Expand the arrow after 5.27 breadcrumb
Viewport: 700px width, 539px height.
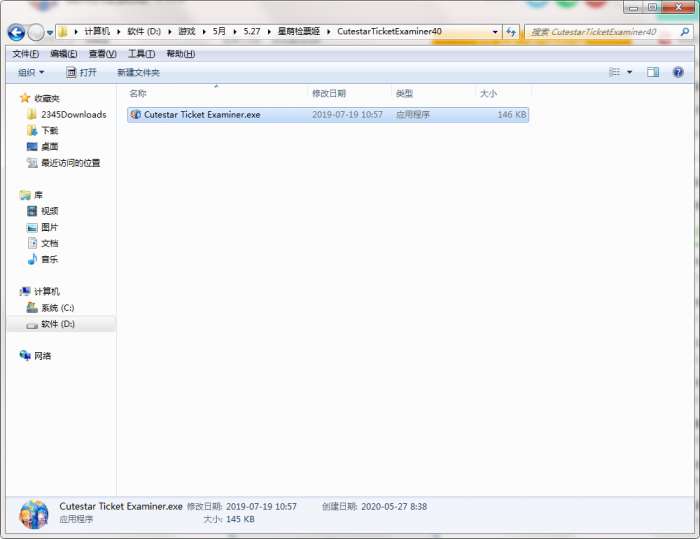269,32
